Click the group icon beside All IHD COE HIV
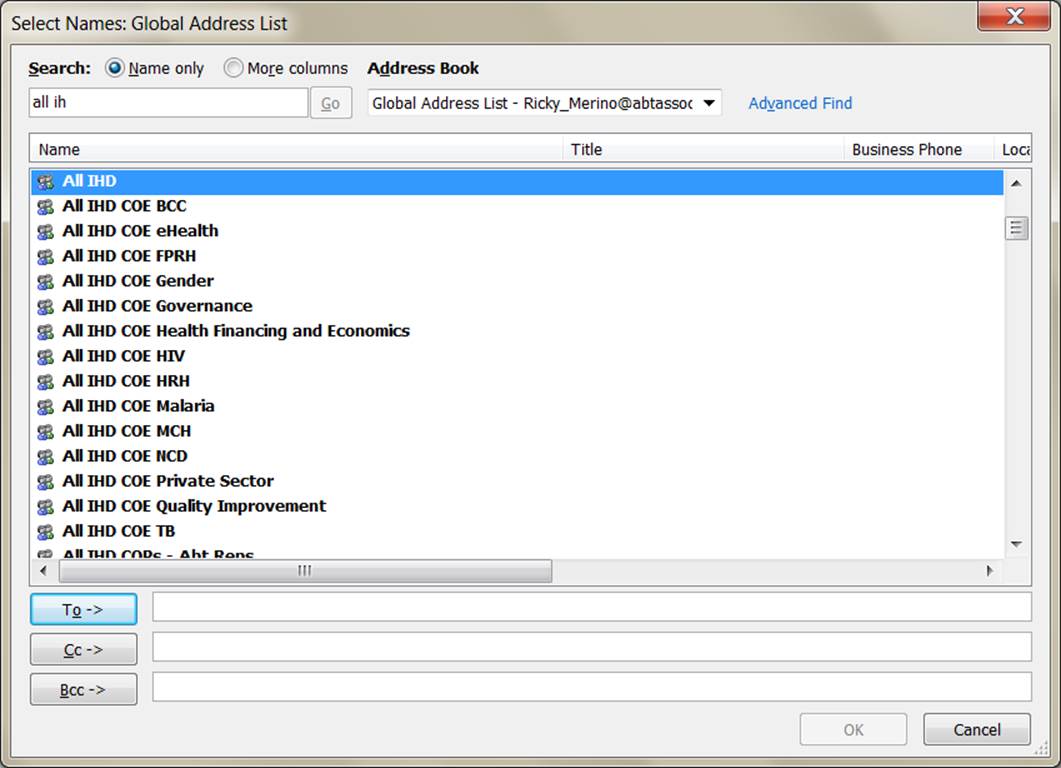The width and height of the screenshot is (1061, 768). click(x=45, y=357)
